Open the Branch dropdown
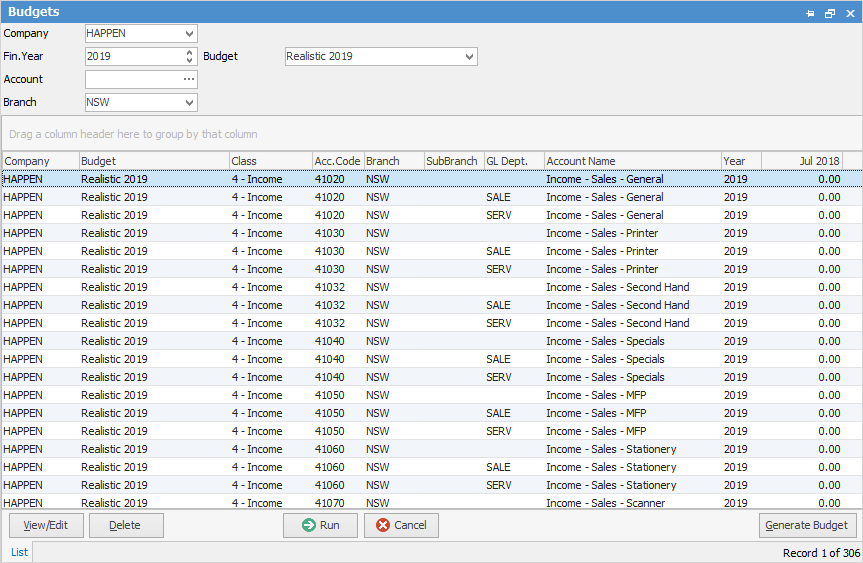The height and width of the screenshot is (563, 863). [190, 103]
